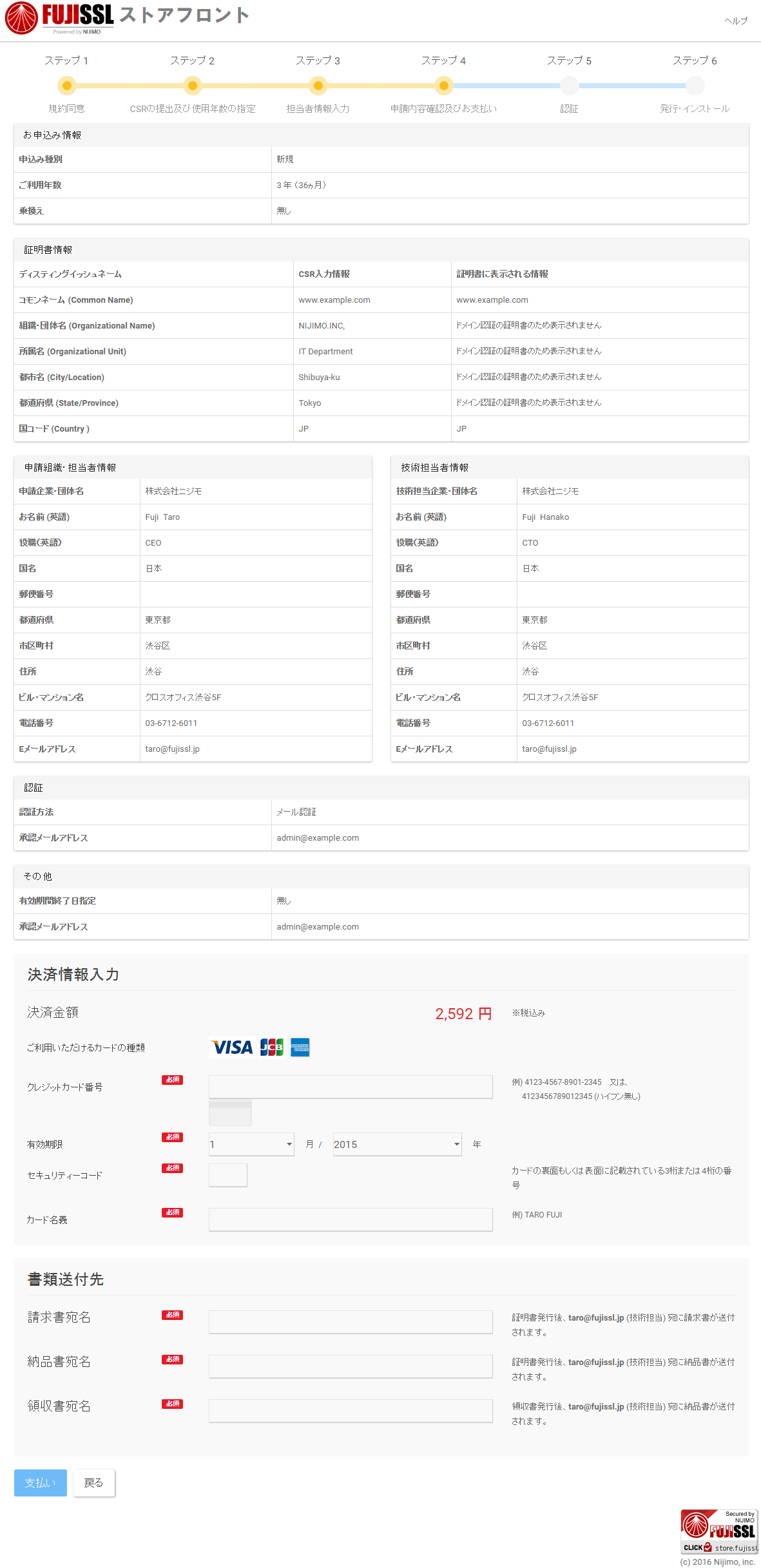The height and width of the screenshot is (1568, 761).
Task: Click the ステップ 2 CSR submission marker
Action: [x=192, y=85]
